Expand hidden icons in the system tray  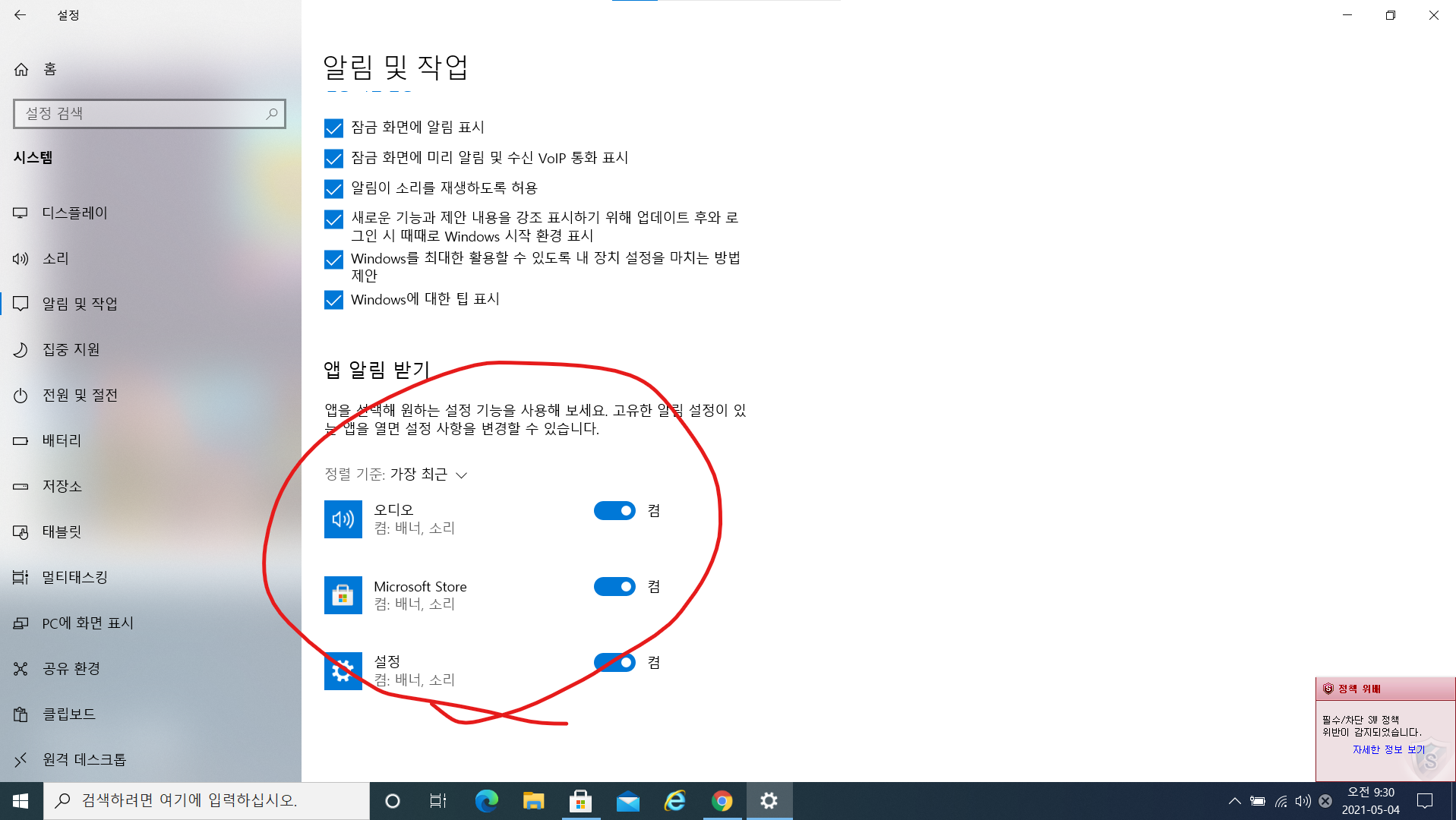(x=1236, y=800)
